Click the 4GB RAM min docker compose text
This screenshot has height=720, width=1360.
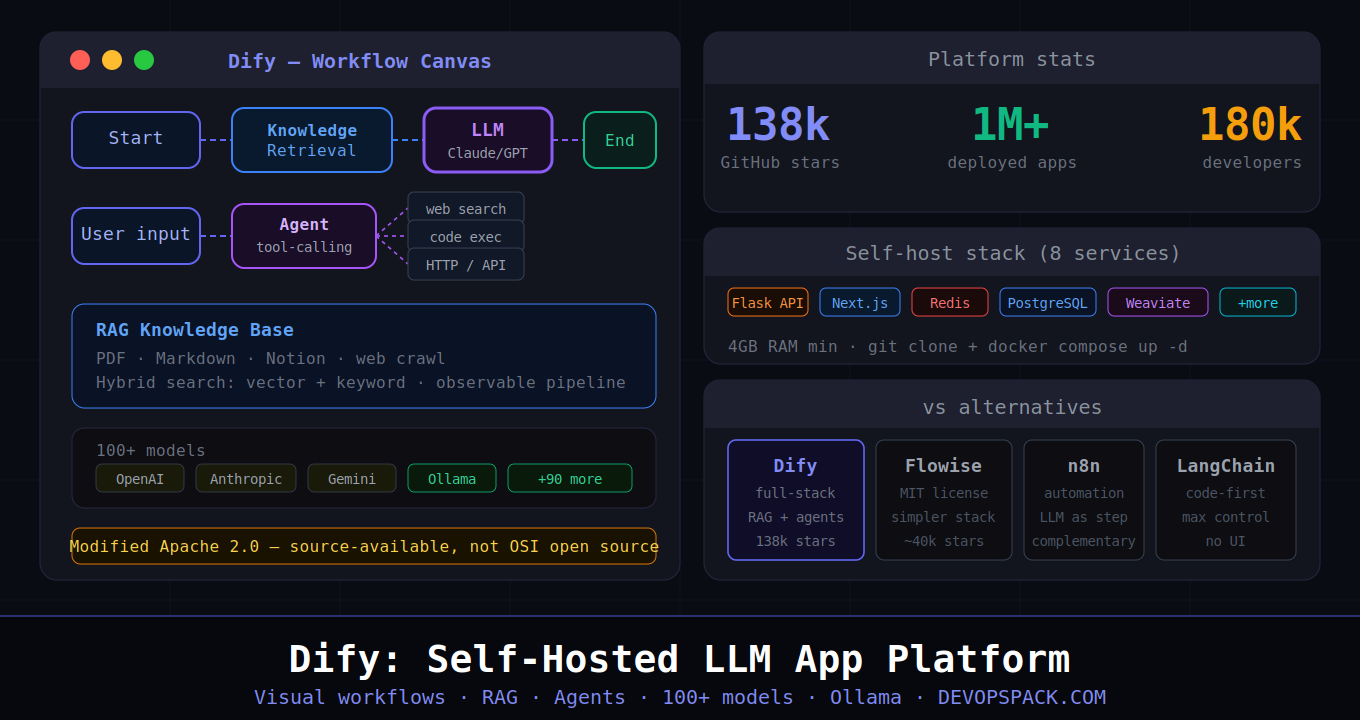tap(958, 346)
